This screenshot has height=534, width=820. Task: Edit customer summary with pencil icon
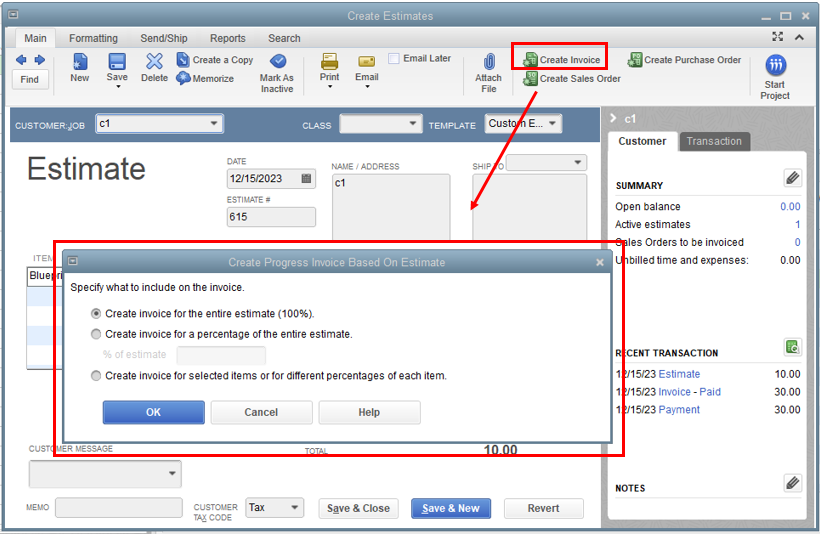792,178
